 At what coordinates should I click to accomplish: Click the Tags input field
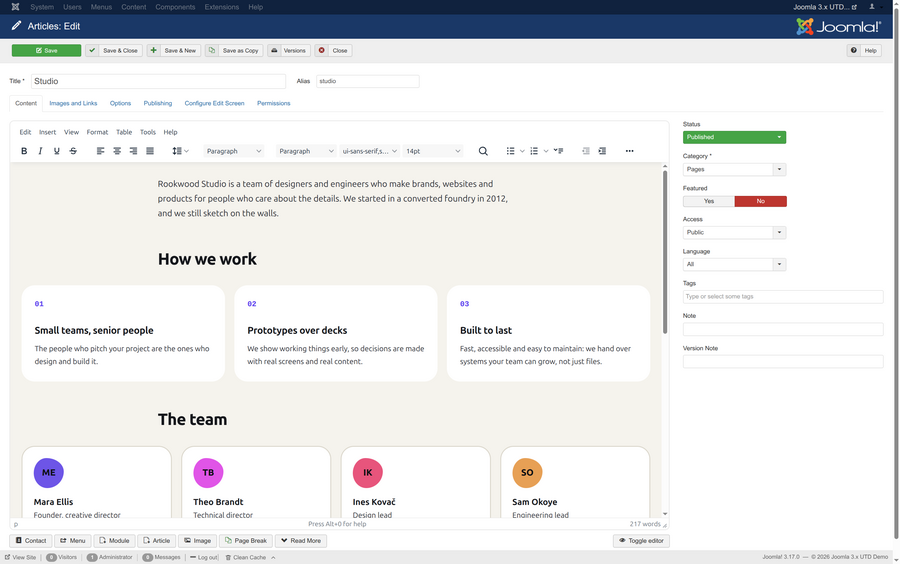(x=783, y=297)
